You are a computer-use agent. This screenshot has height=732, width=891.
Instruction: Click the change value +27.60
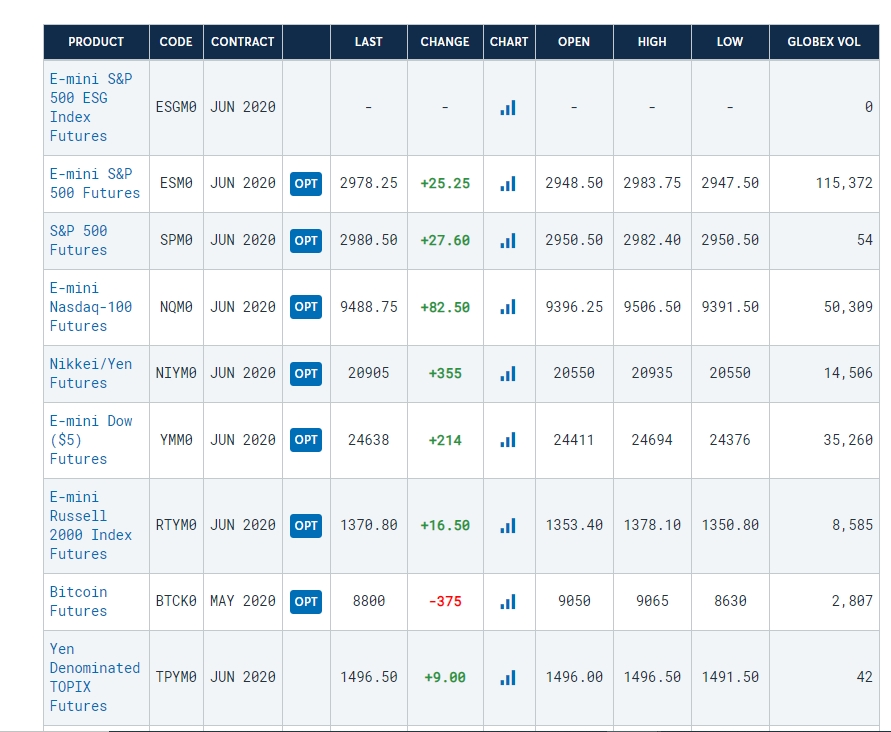point(445,240)
